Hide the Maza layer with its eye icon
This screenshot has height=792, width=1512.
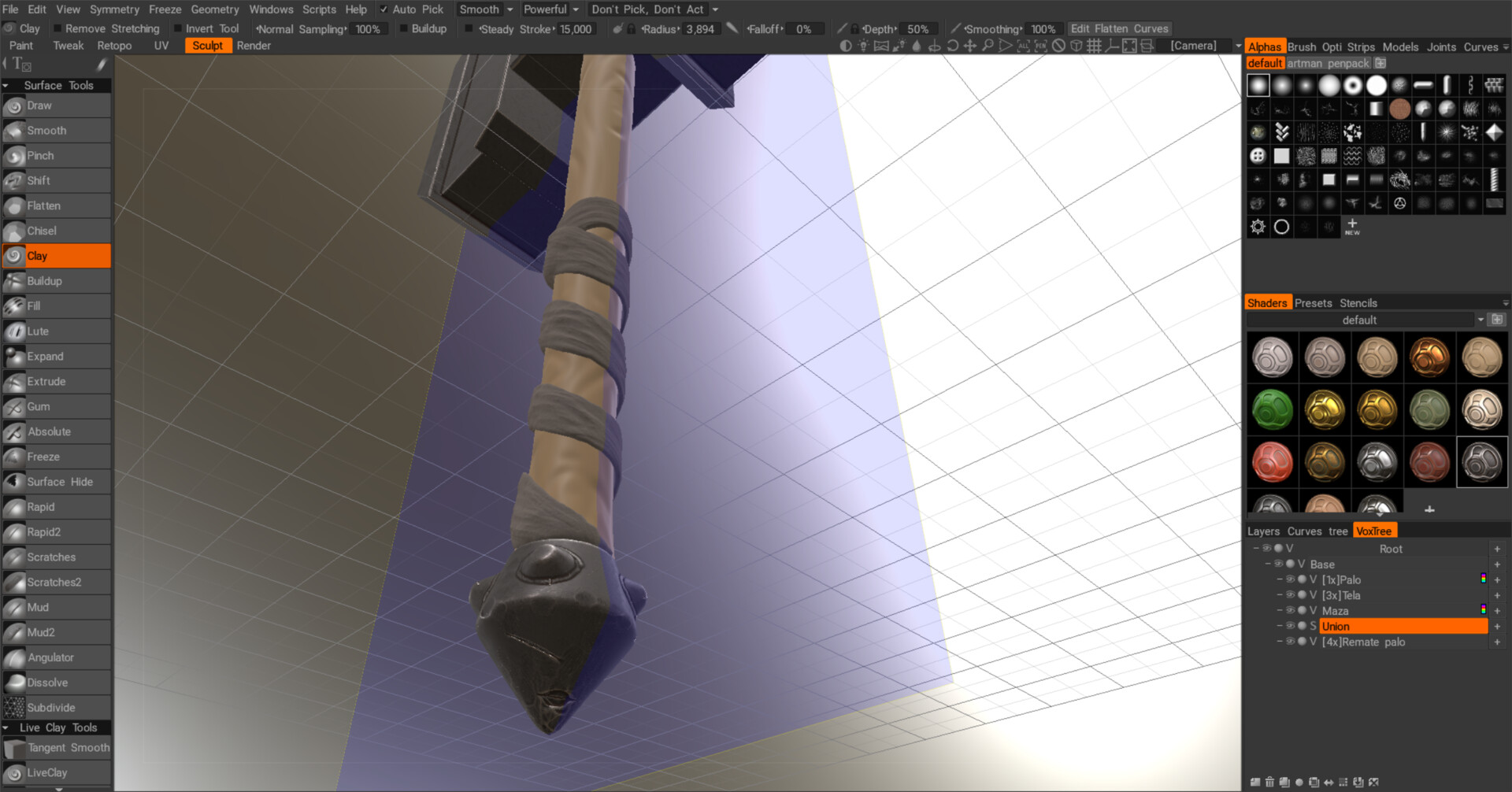1290,610
